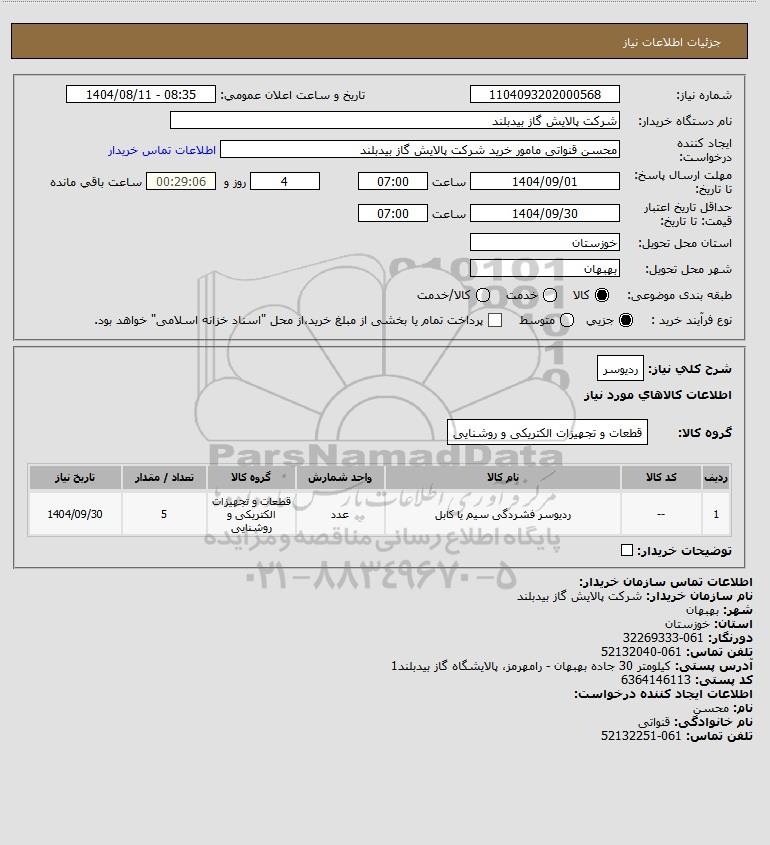Choose the جزیی purchase type radio

[x=626, y=320]
